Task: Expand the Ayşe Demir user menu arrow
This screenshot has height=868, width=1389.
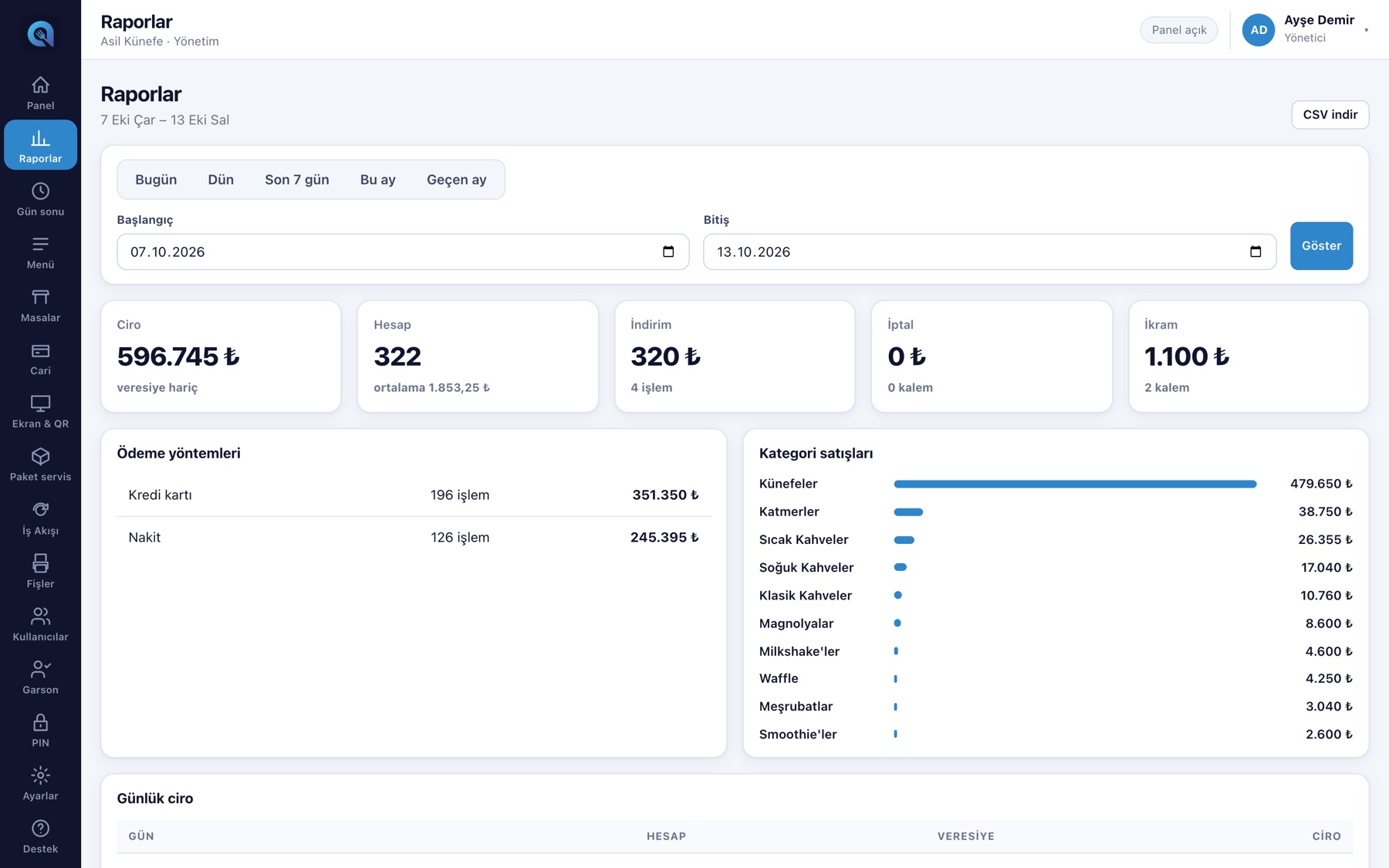Action: [x=1366, y=30]
